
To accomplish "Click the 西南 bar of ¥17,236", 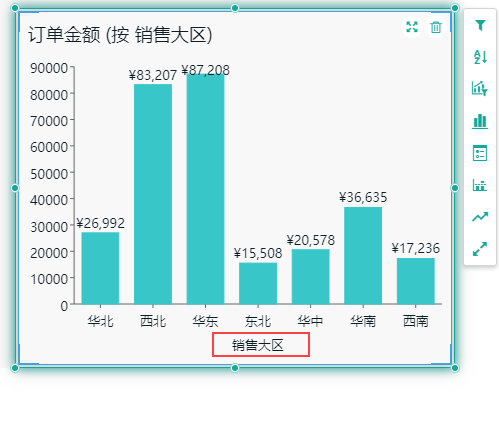I will [416, 281].
